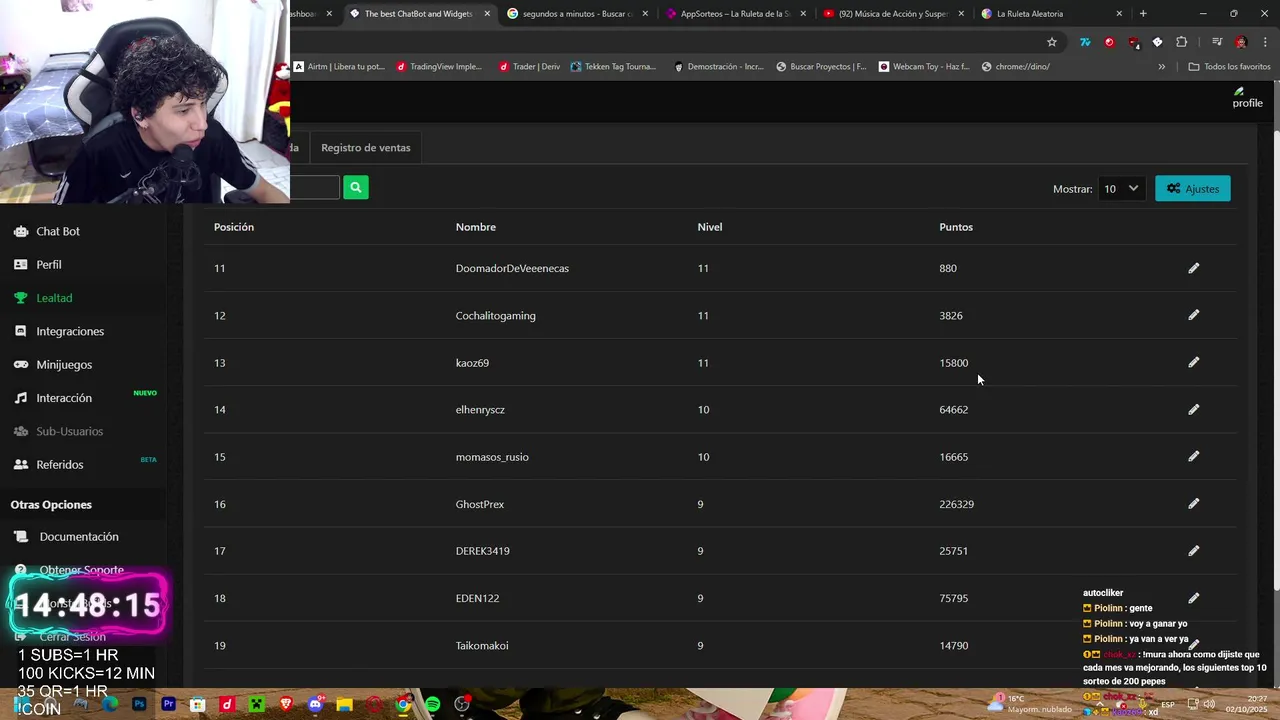Switch to the Registro de ventas tab
This screenshot has width=1280, height=720.
click(x=365, y=147)
